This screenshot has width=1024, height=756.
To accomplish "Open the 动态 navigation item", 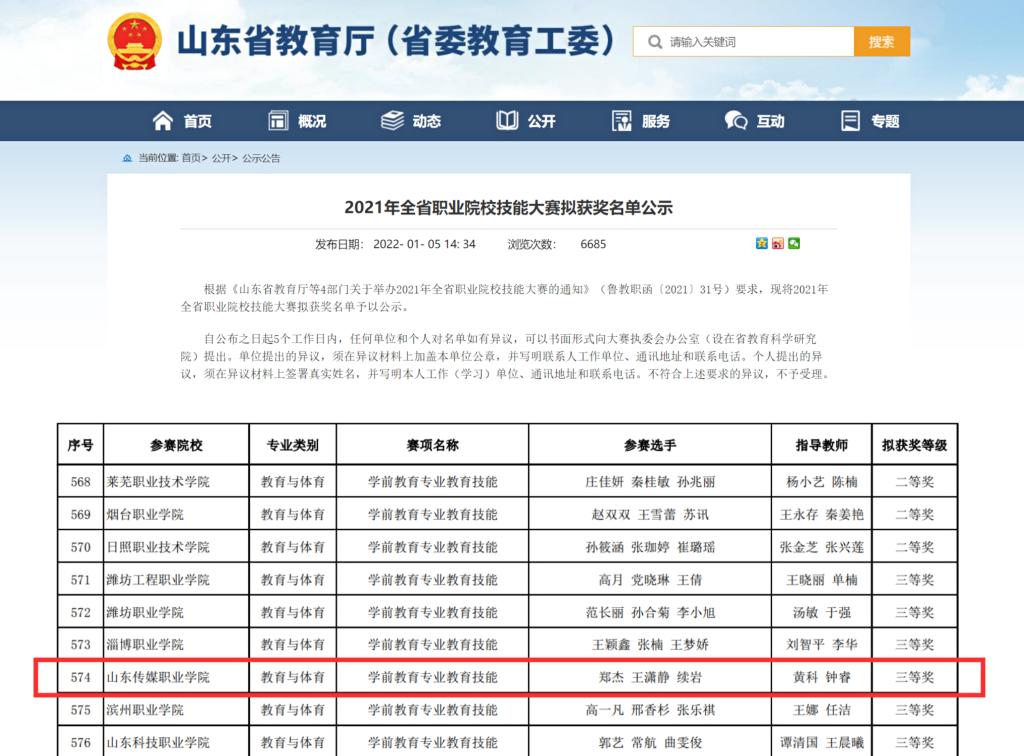I will tap(411, 121).
